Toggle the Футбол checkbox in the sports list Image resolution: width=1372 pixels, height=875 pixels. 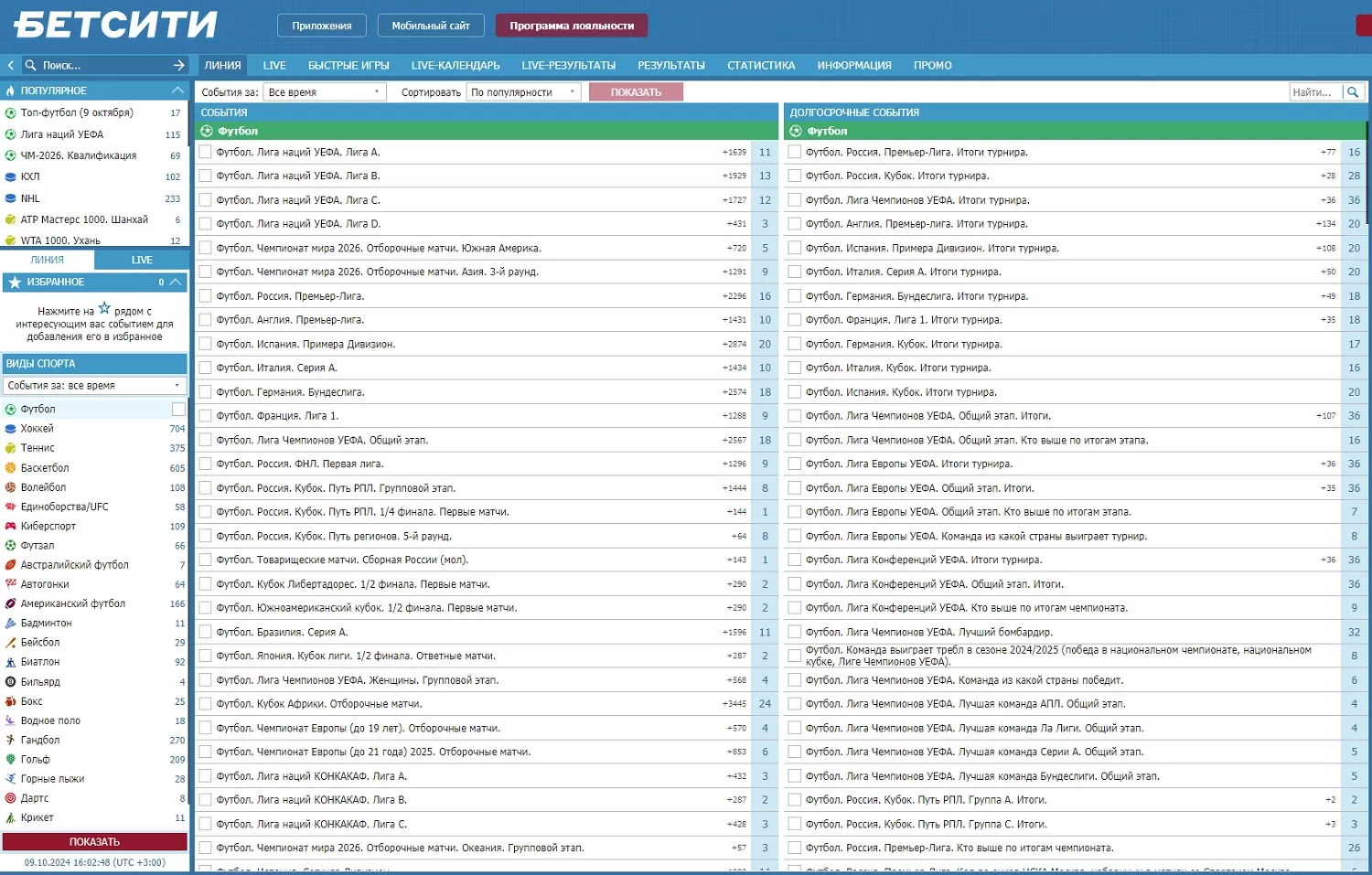(178, 410)
